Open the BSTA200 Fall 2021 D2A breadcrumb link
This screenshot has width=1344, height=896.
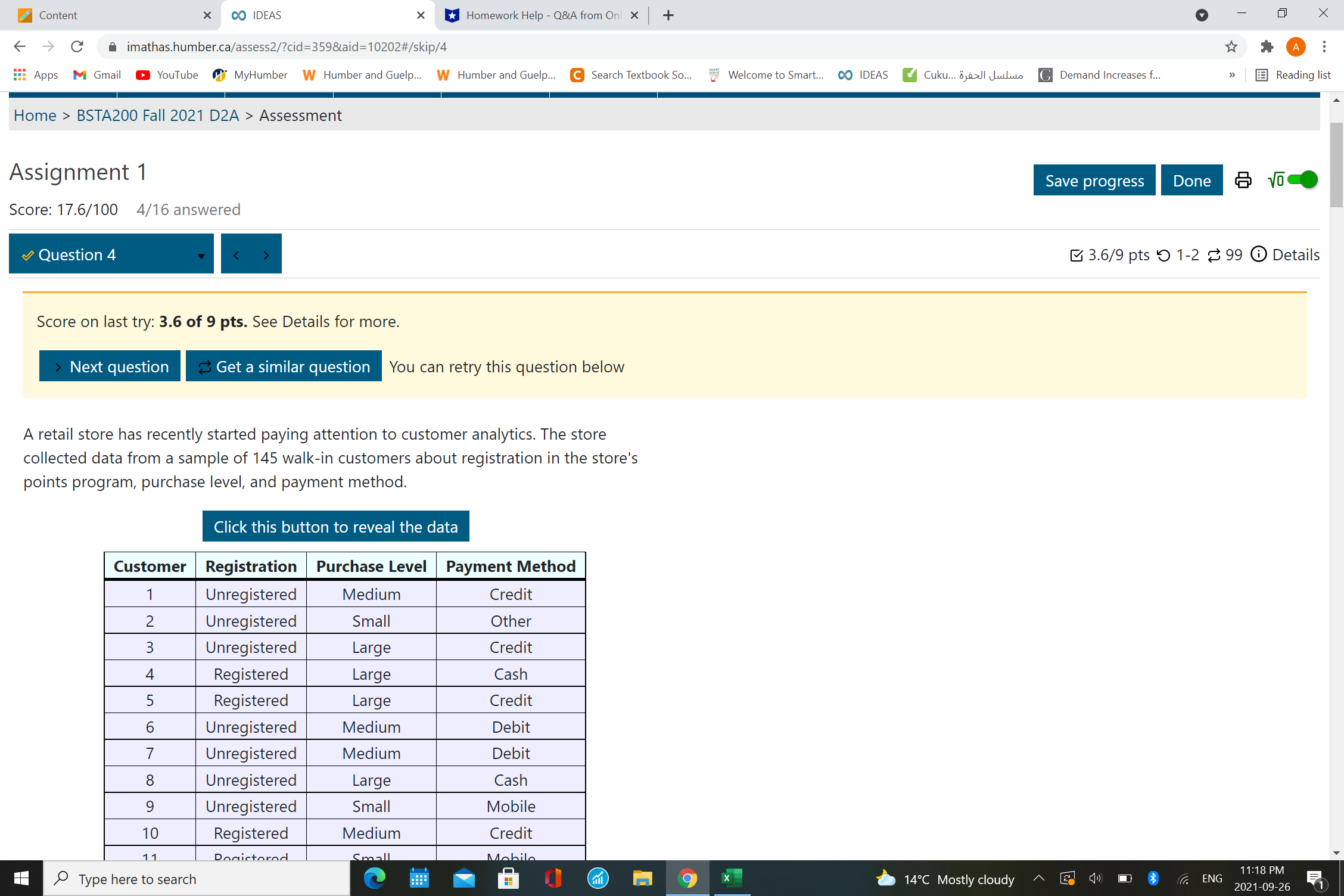158,116
